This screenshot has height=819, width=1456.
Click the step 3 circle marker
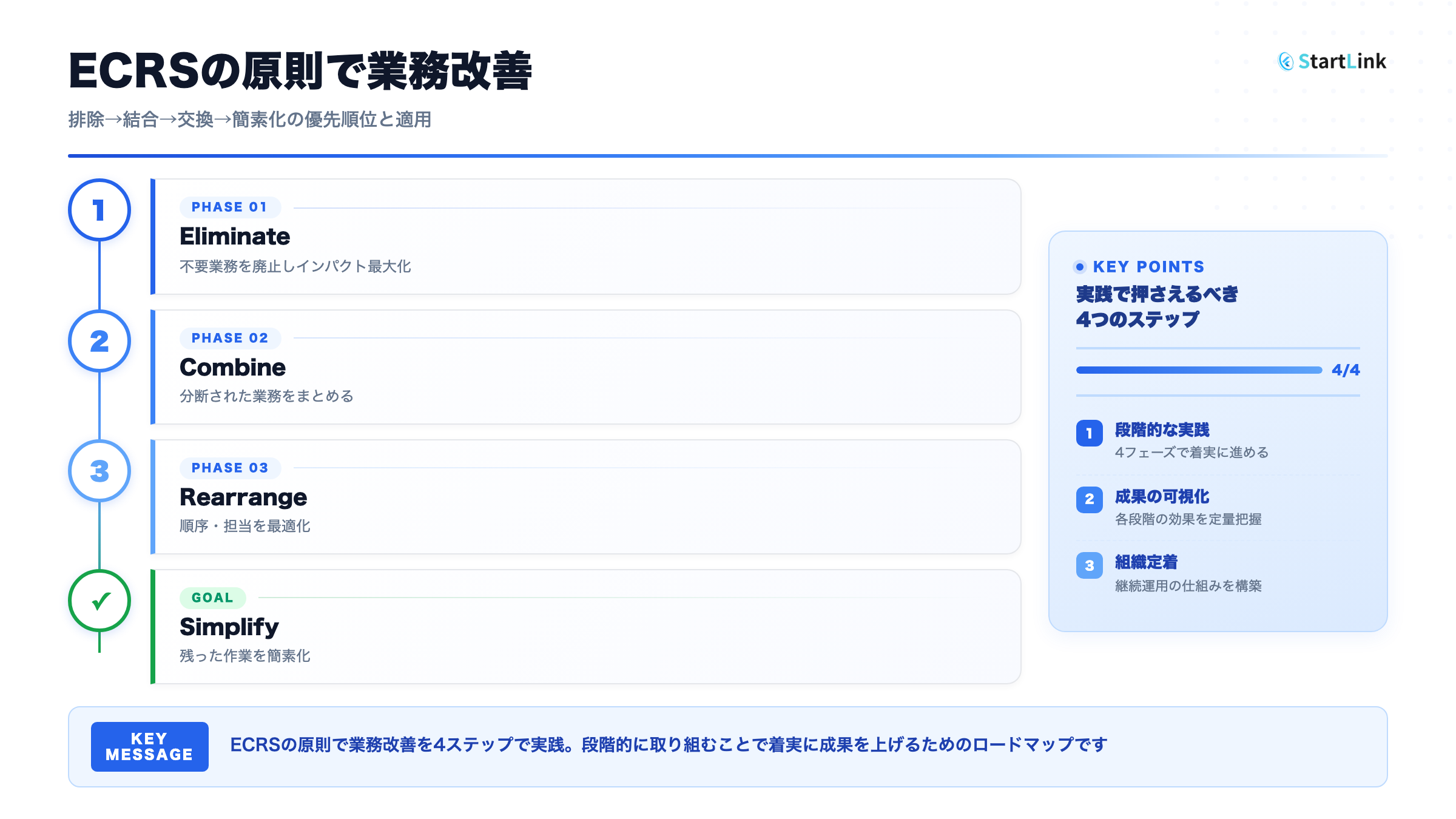[99, 471]
